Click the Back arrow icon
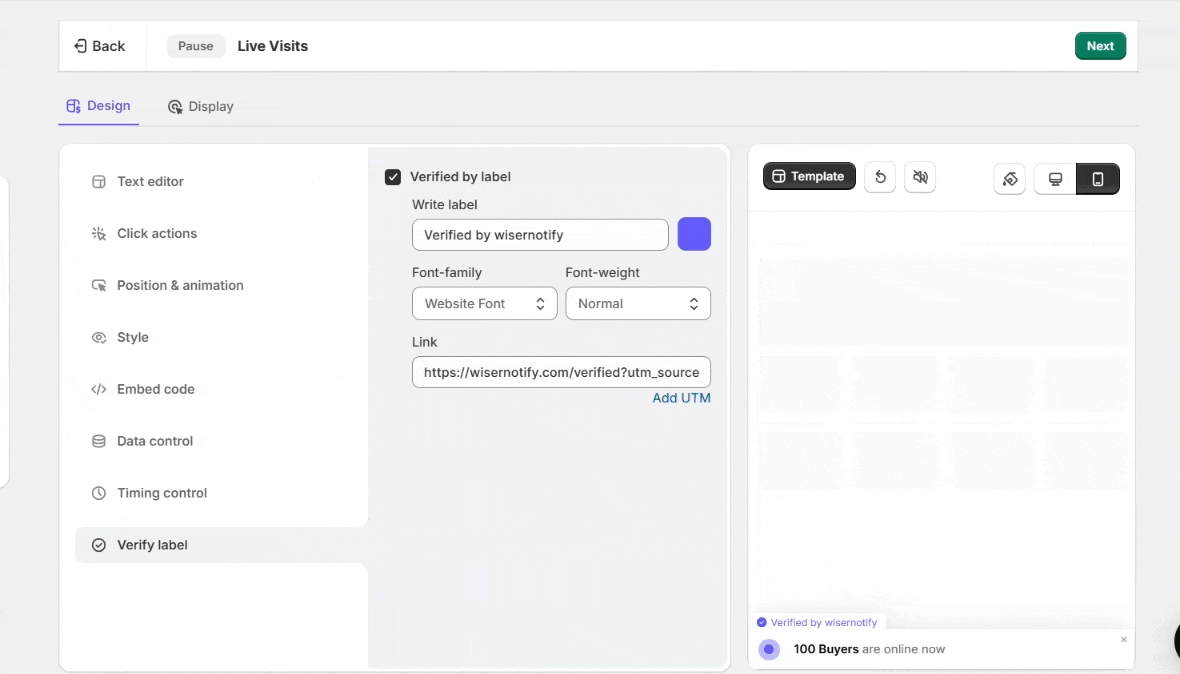 pos(81,46)
